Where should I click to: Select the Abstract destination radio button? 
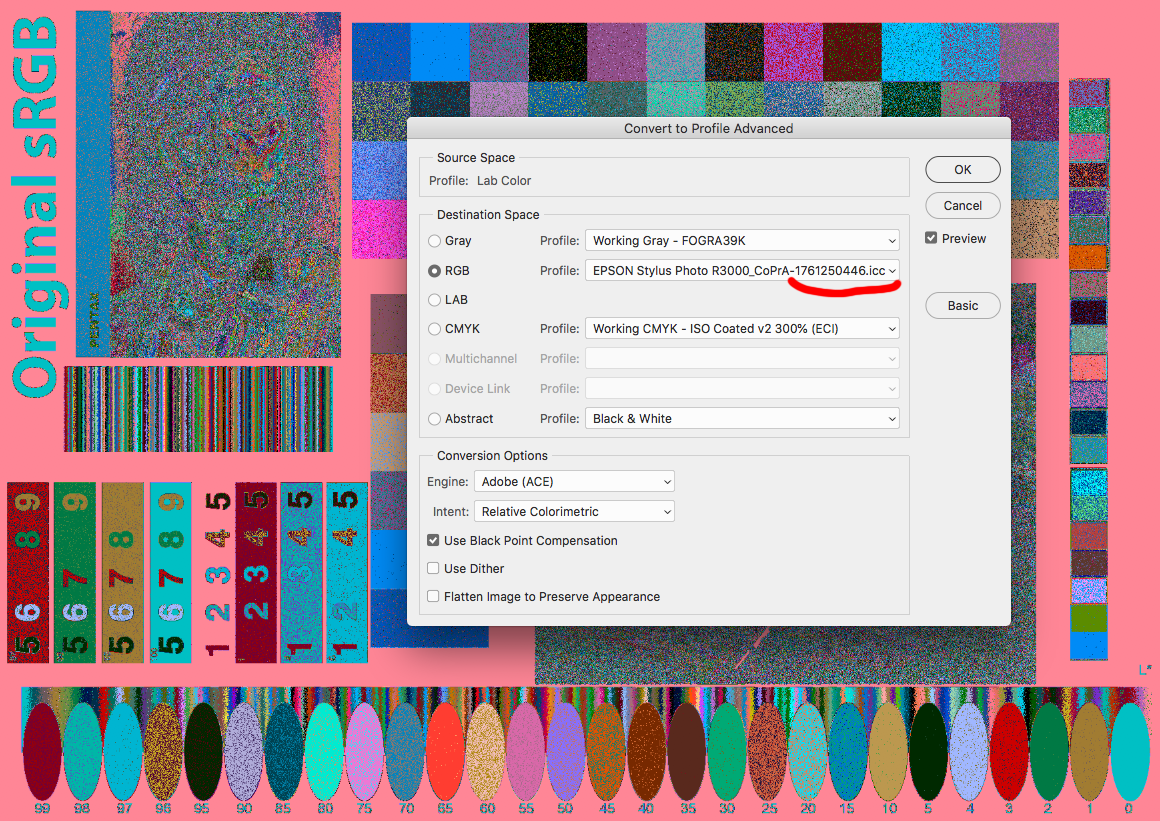pyautogui.click(x=434, y=419)
